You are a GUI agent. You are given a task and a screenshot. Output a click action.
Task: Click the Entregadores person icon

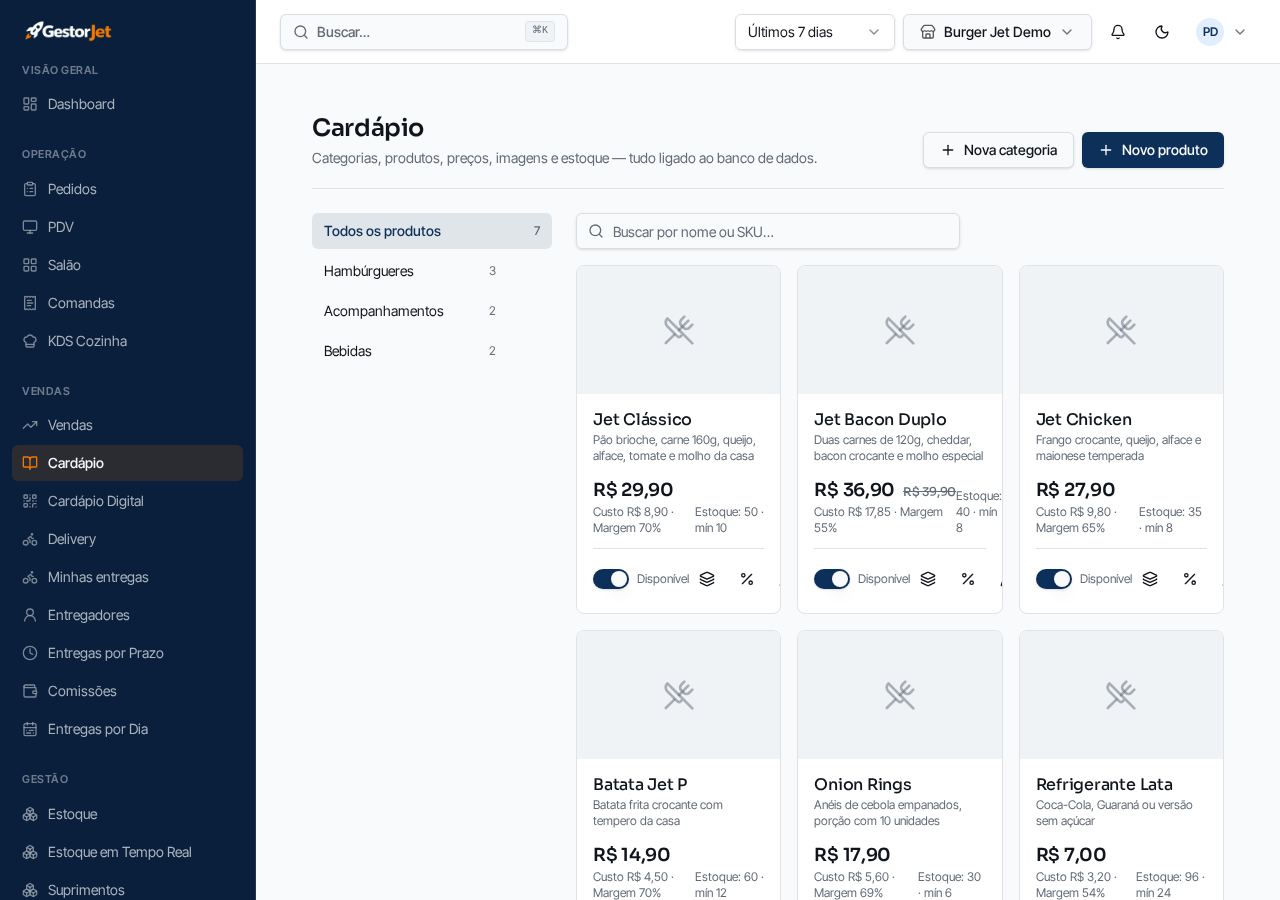pyautogui.click(x=30, y=615)
